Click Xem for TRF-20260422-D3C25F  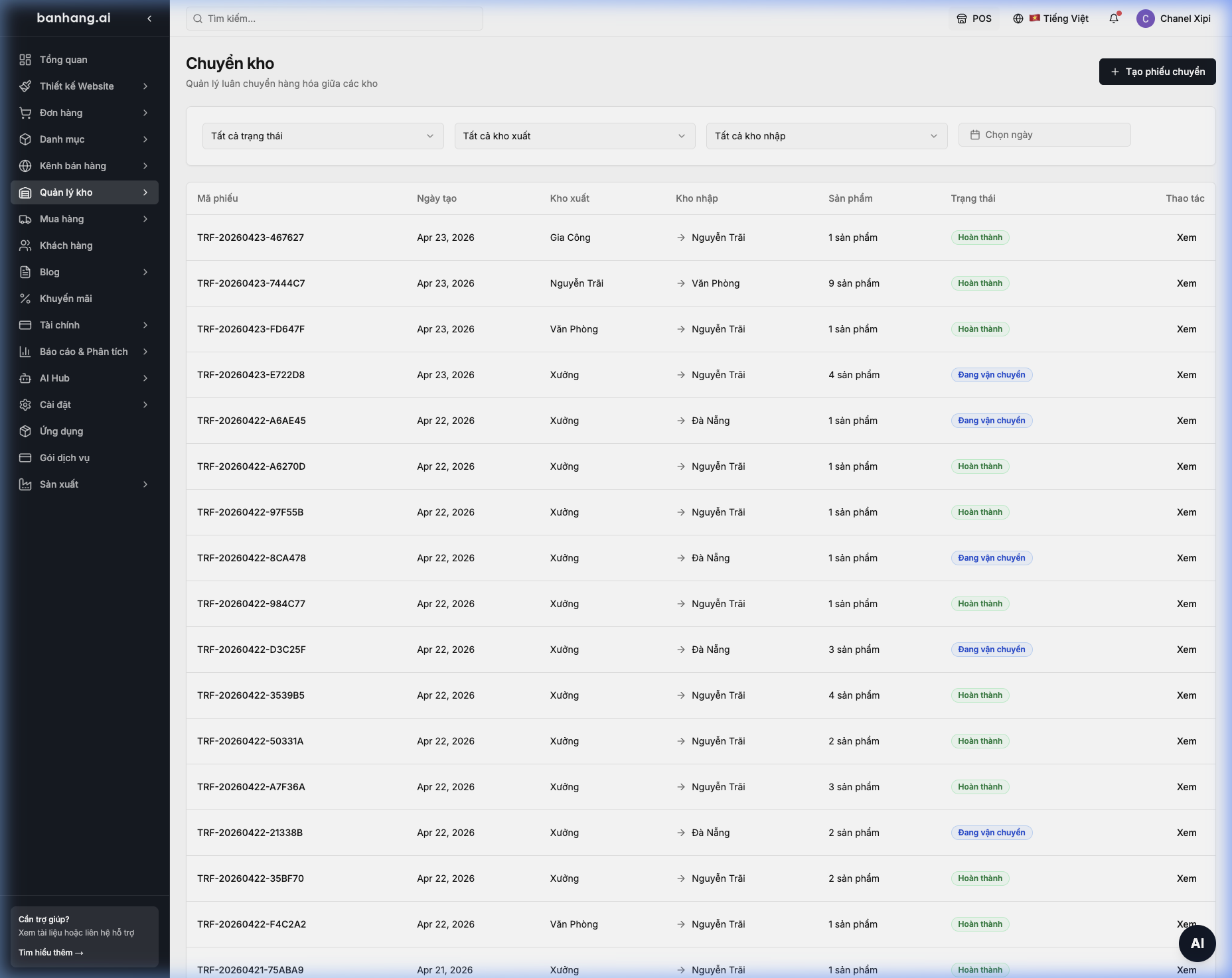point(1186,650)
